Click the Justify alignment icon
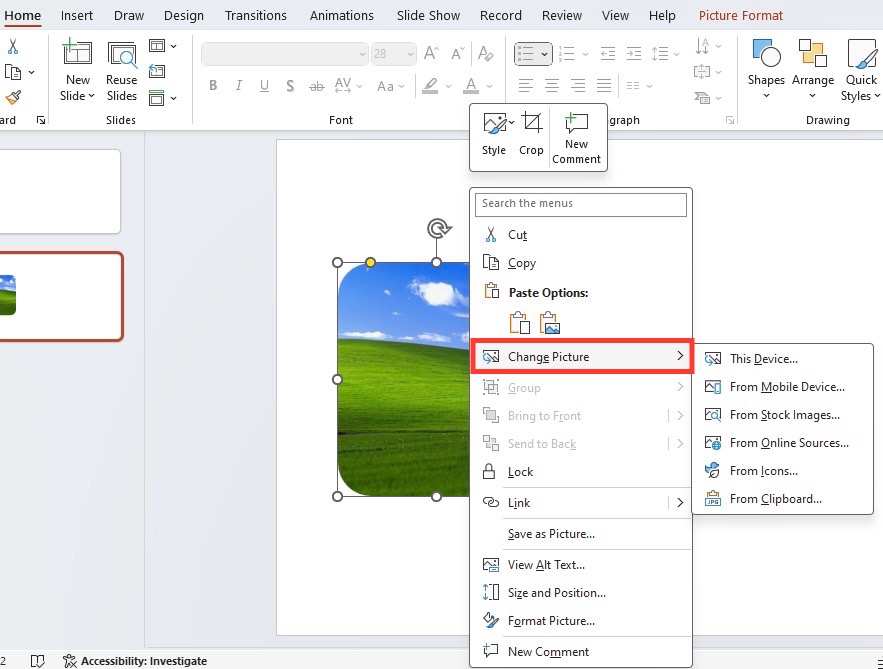Viewport: 883px width, 669px height. point(604,86)
